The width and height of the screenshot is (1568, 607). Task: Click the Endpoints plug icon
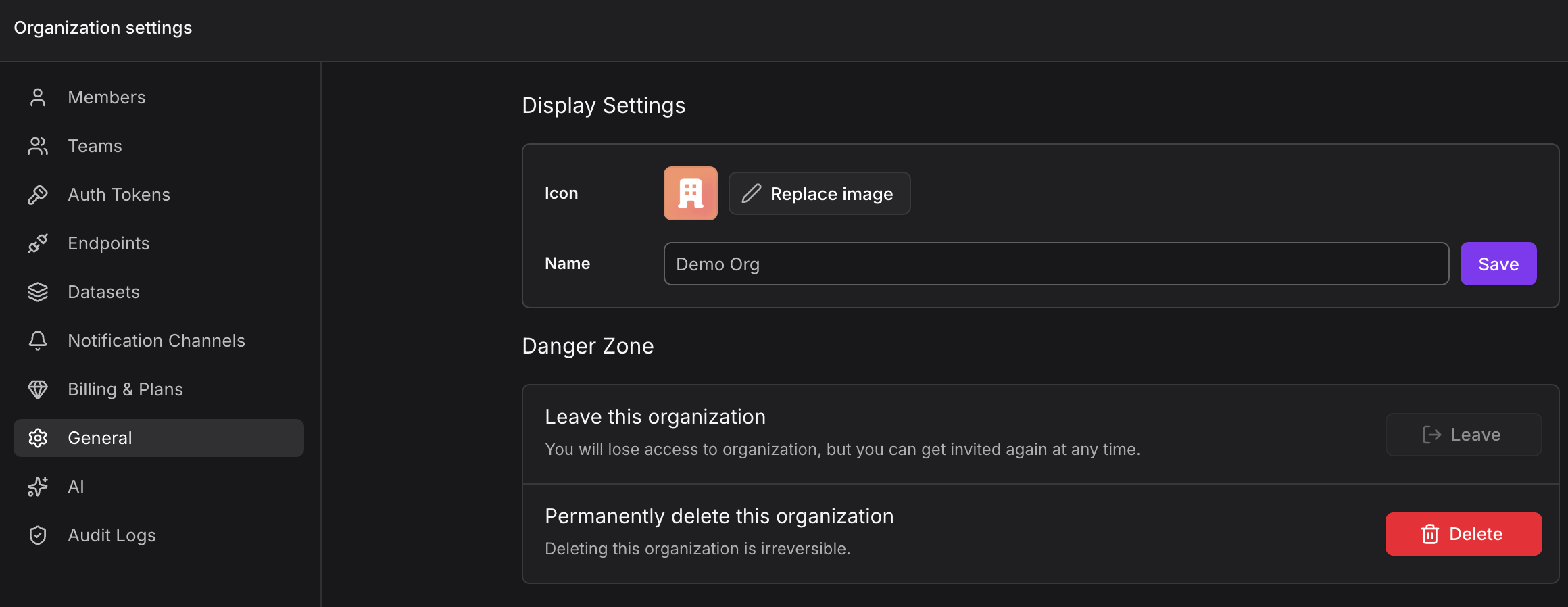pyautogui.click(x=38, y=243)
